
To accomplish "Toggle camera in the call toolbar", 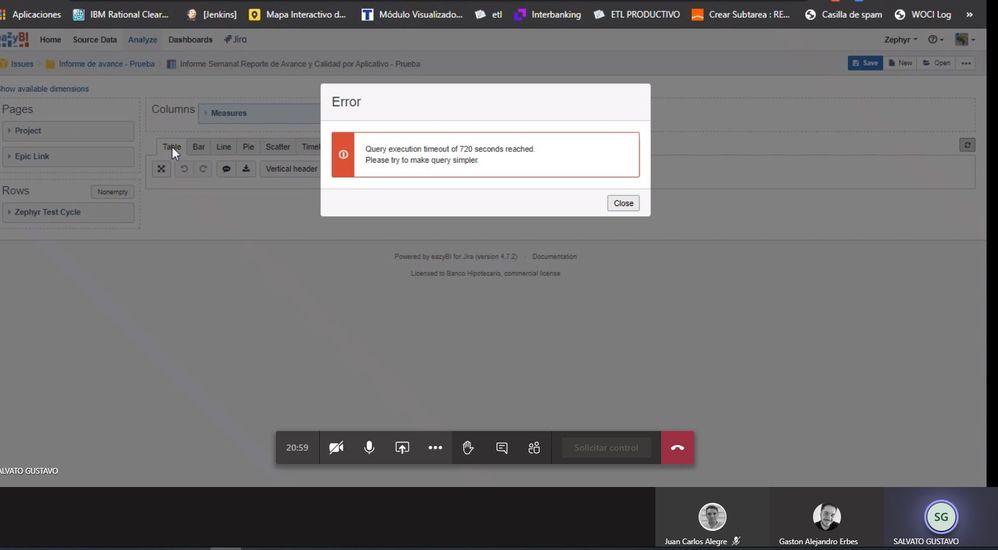I will (x=336, y=448).
